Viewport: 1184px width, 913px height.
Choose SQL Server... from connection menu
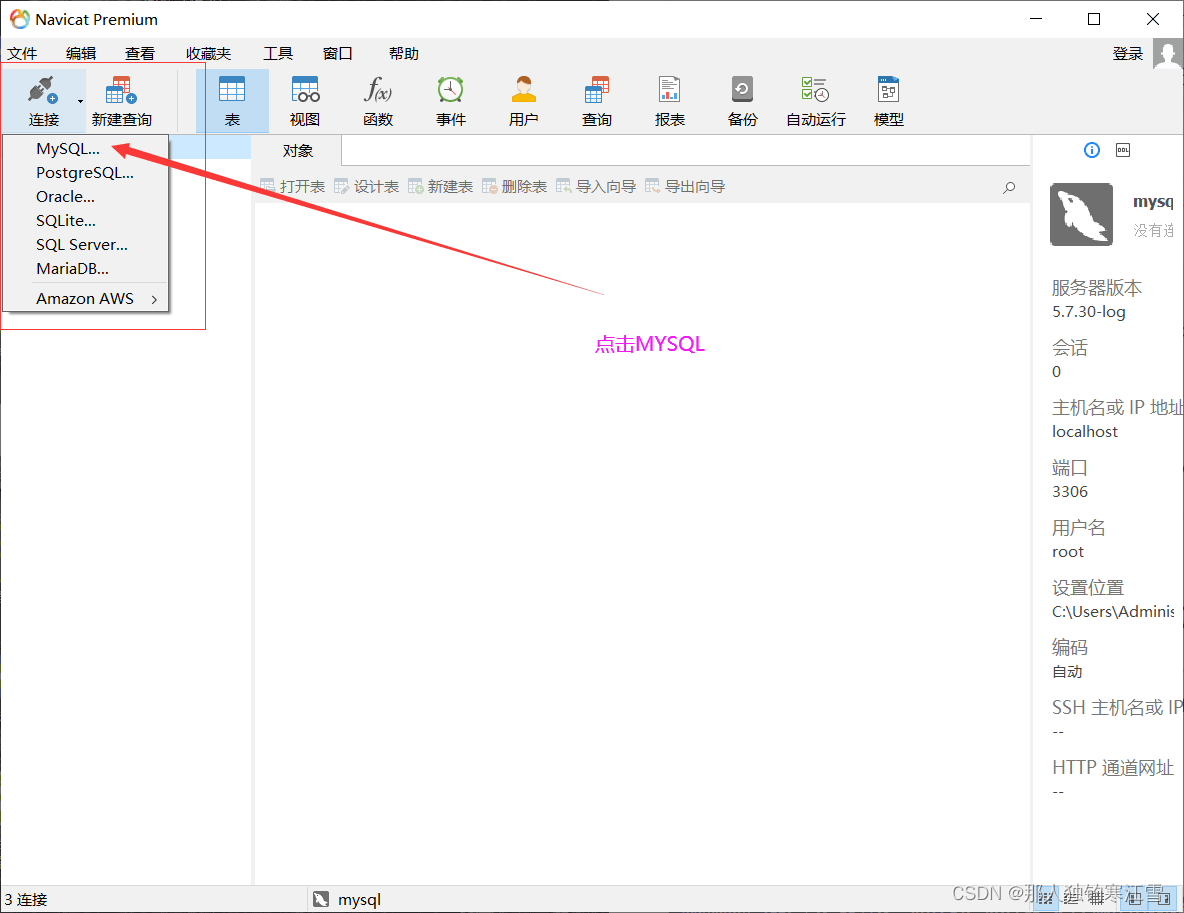pos(85,245)
